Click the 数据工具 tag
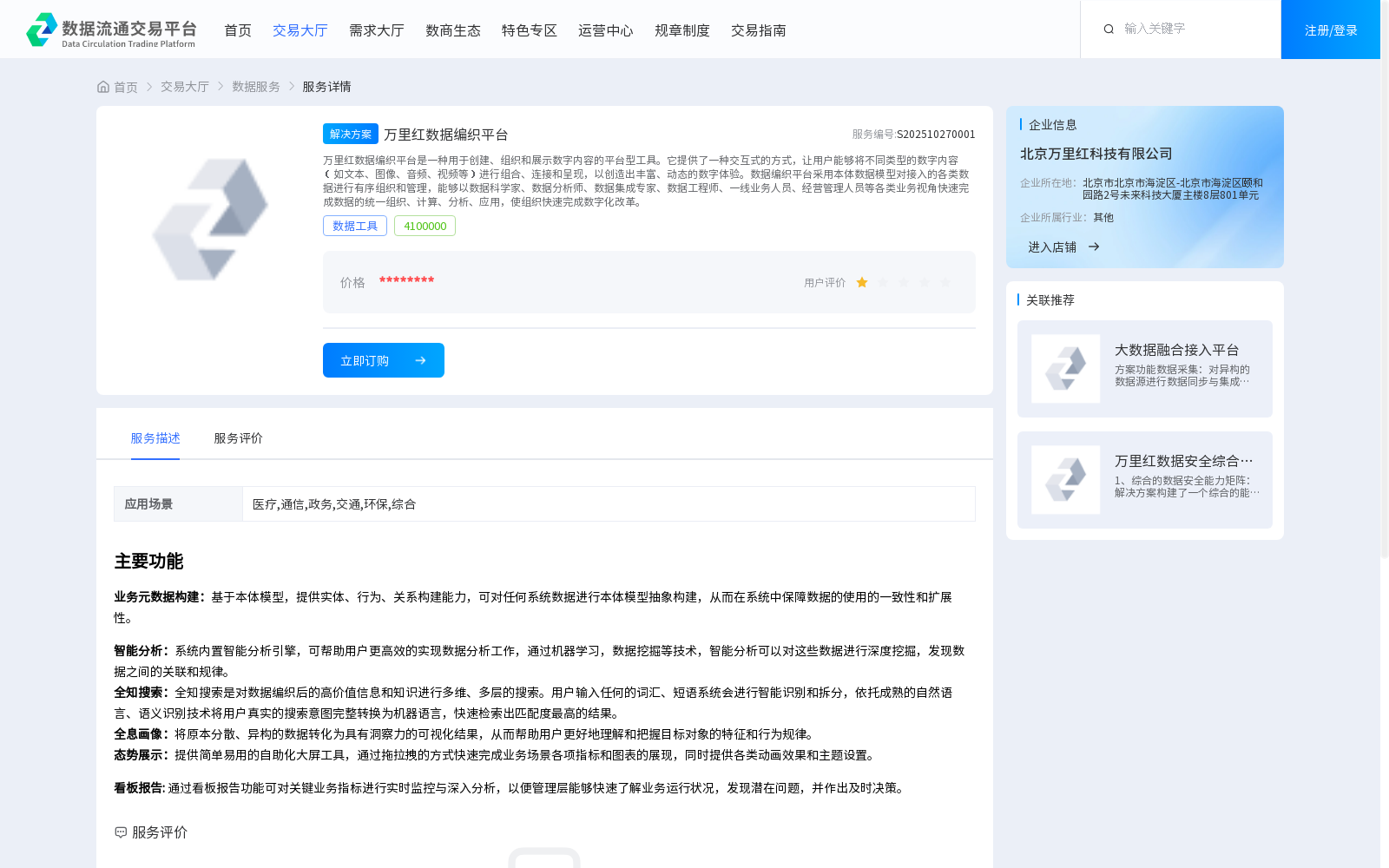This screenshot has height=868, width=1389. (x=355, y=226)
